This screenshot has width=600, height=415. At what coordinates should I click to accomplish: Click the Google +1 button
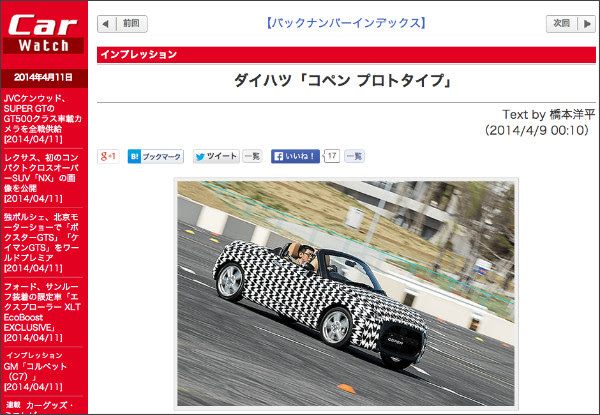(108, 156)
